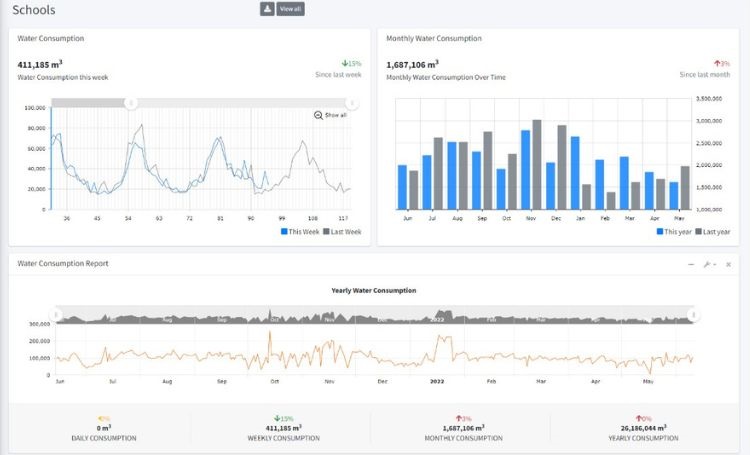Close the Water Consumption Report panel
750x455 pixels.
coord(728,264)
